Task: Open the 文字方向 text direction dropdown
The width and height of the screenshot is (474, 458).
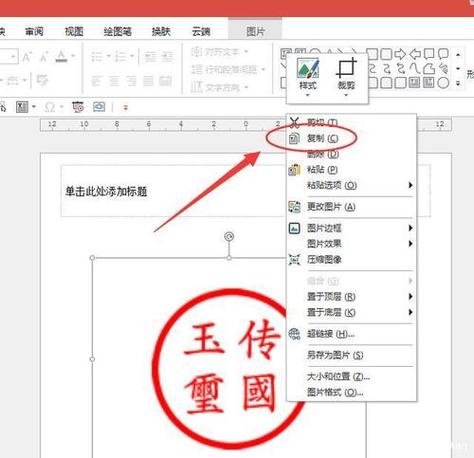Action: tap(220, 87)
